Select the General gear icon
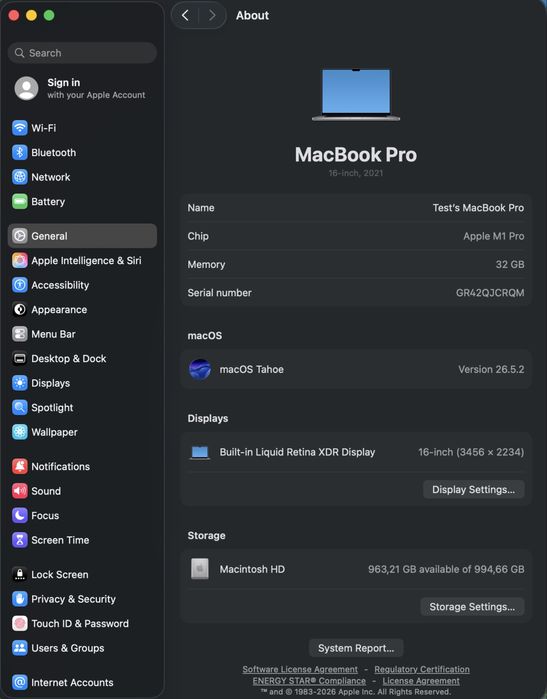Image resolution: width=547 pixels, height=699 pixels. 20,236
